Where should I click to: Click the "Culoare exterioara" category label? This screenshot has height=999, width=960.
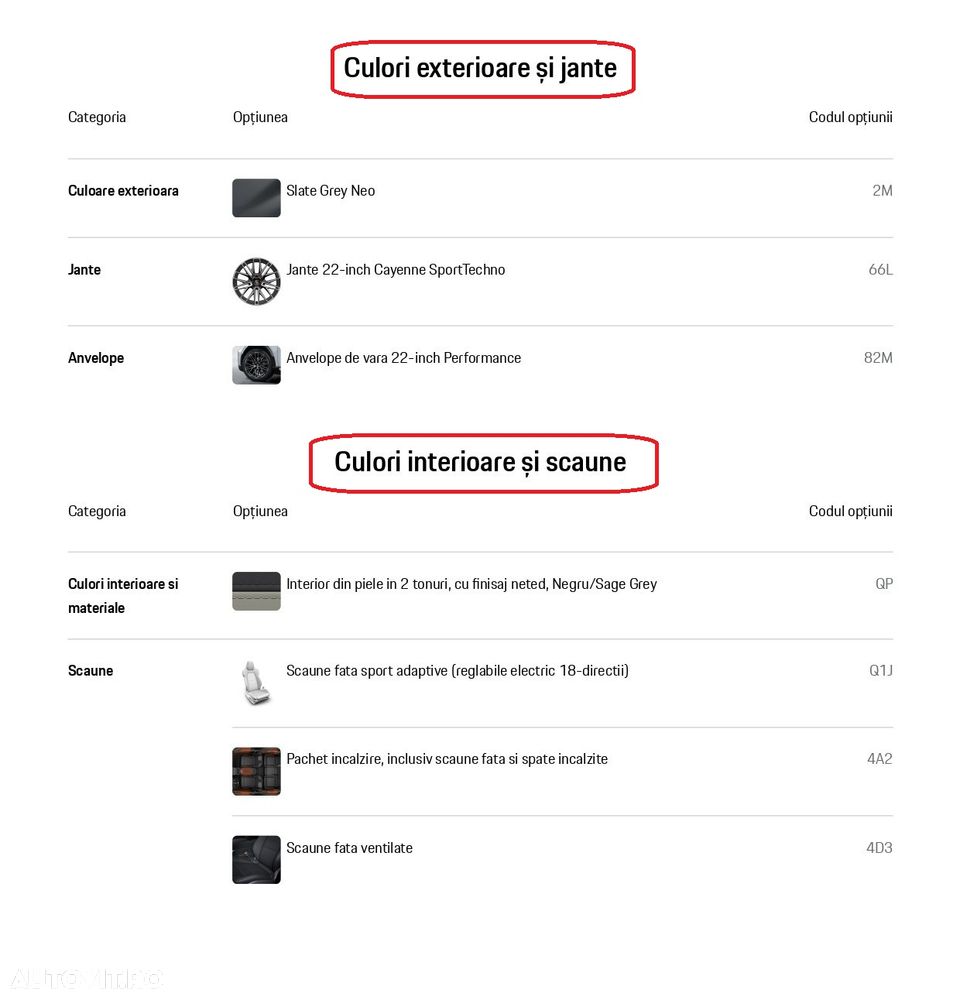click(123, 191)
